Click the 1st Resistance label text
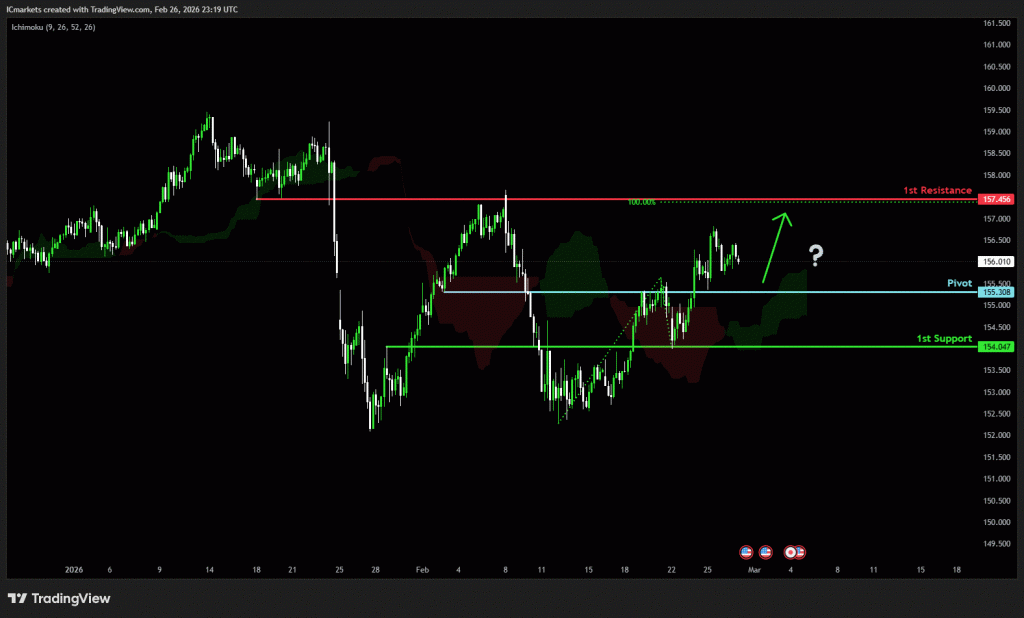Viewport: 1024px width, 618px height. (x=937, y=190)
